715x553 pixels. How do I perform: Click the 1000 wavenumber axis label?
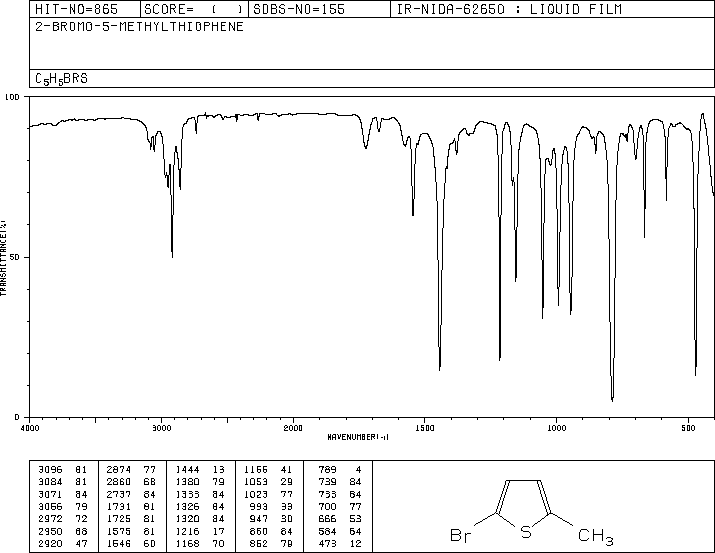556,428
